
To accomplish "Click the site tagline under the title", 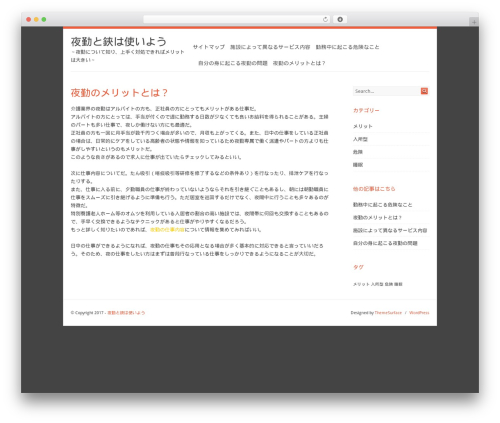I will pos(127,56).
